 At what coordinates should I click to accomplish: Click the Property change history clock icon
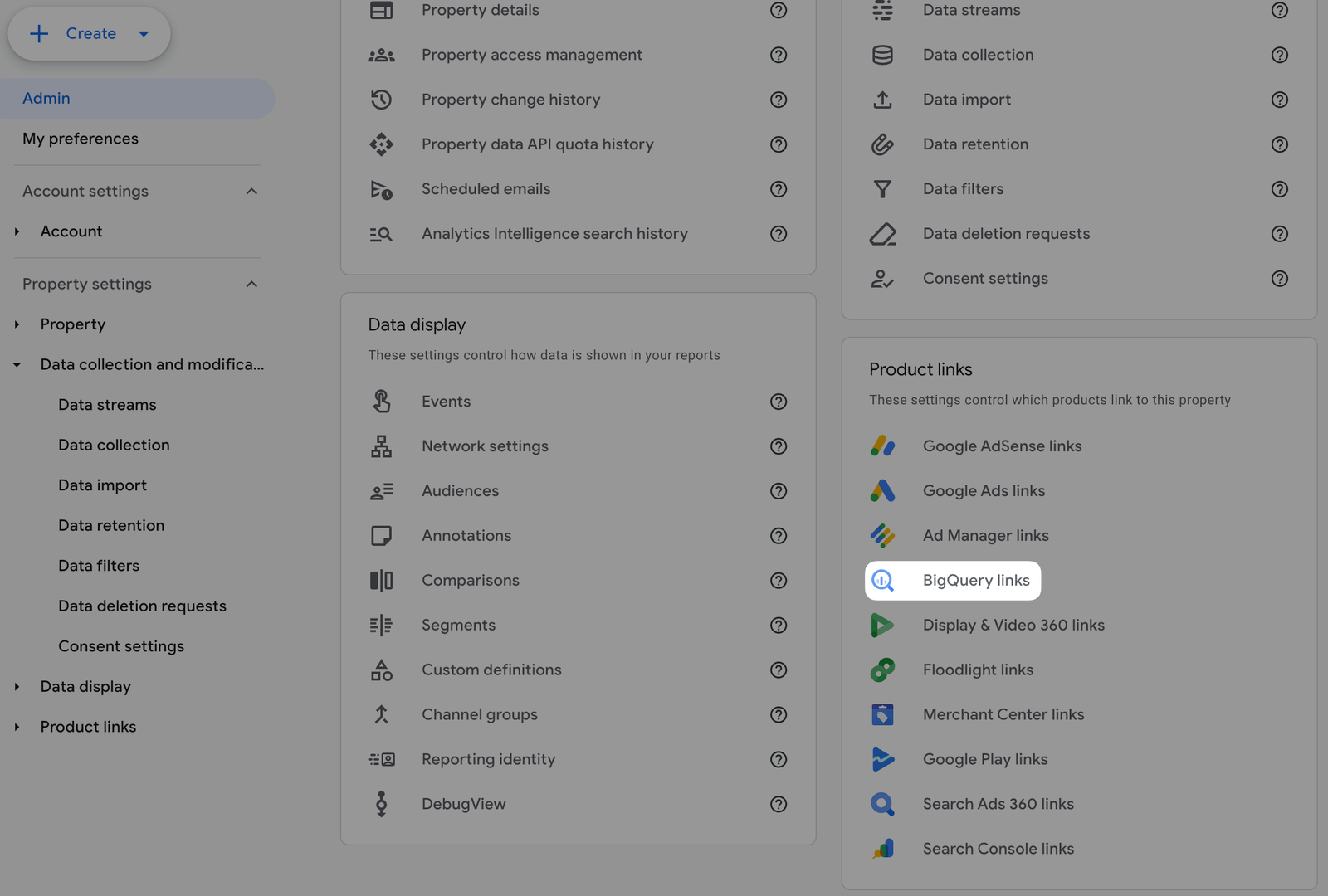(381, 100)
